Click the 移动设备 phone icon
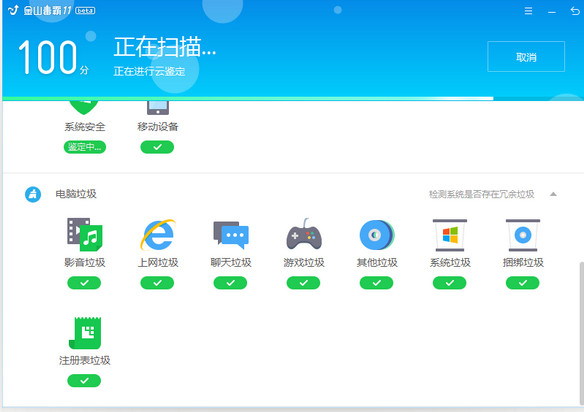This screenshot has width=584, height=412. (x=158, y=108)
